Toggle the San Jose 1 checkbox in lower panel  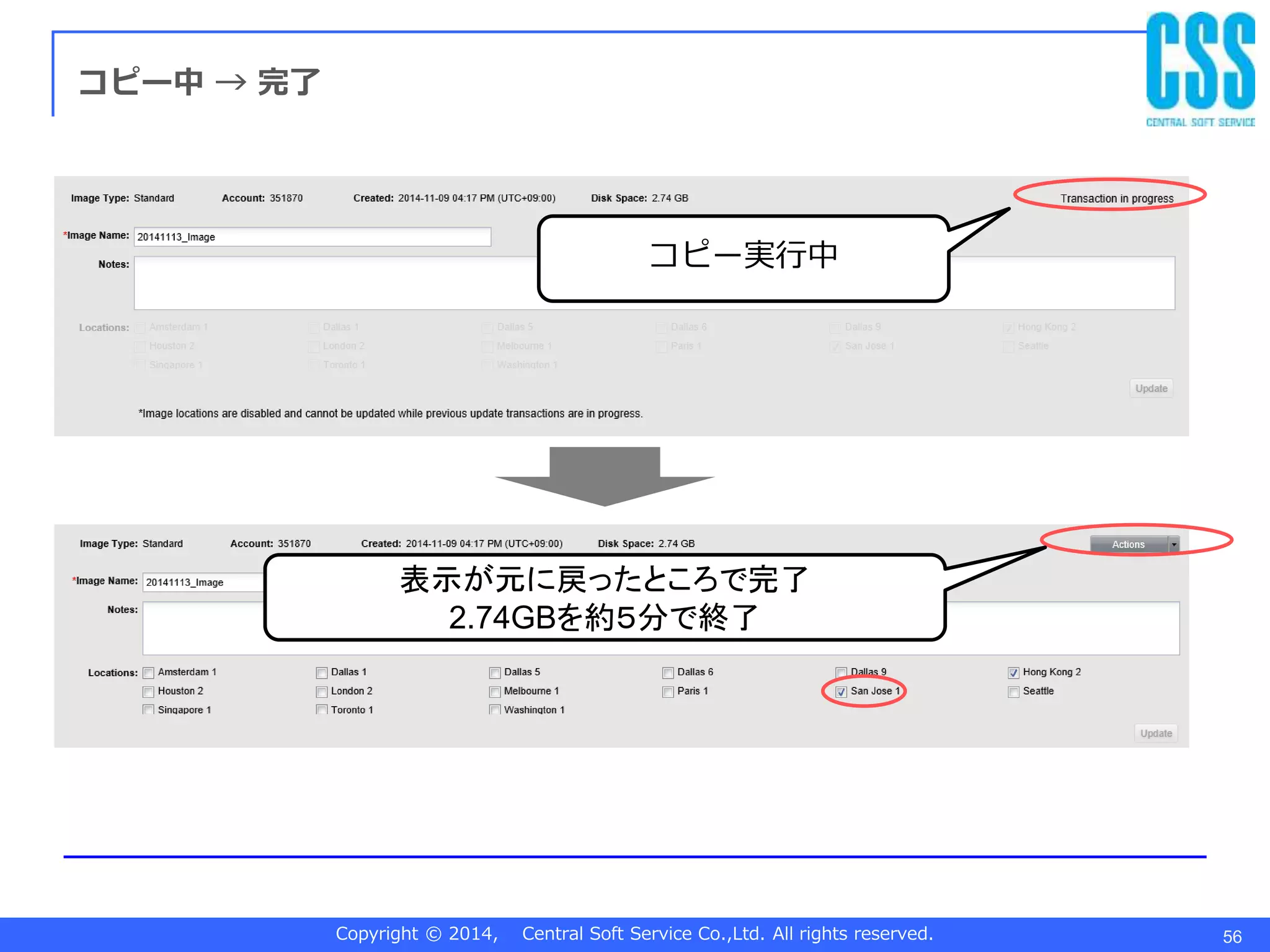coord(841,692)
